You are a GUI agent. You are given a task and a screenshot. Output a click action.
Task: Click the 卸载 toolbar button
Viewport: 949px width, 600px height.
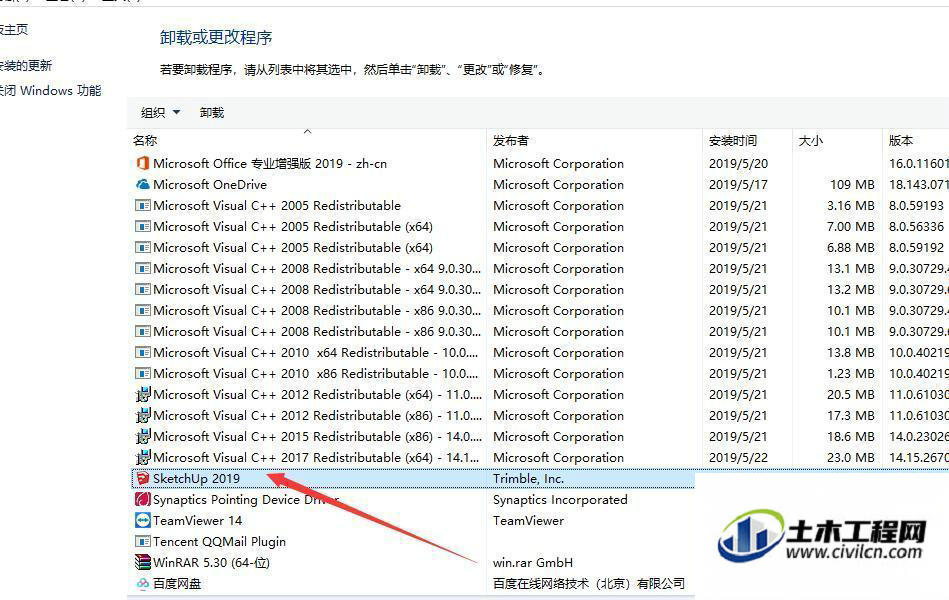tap(212, 113)
